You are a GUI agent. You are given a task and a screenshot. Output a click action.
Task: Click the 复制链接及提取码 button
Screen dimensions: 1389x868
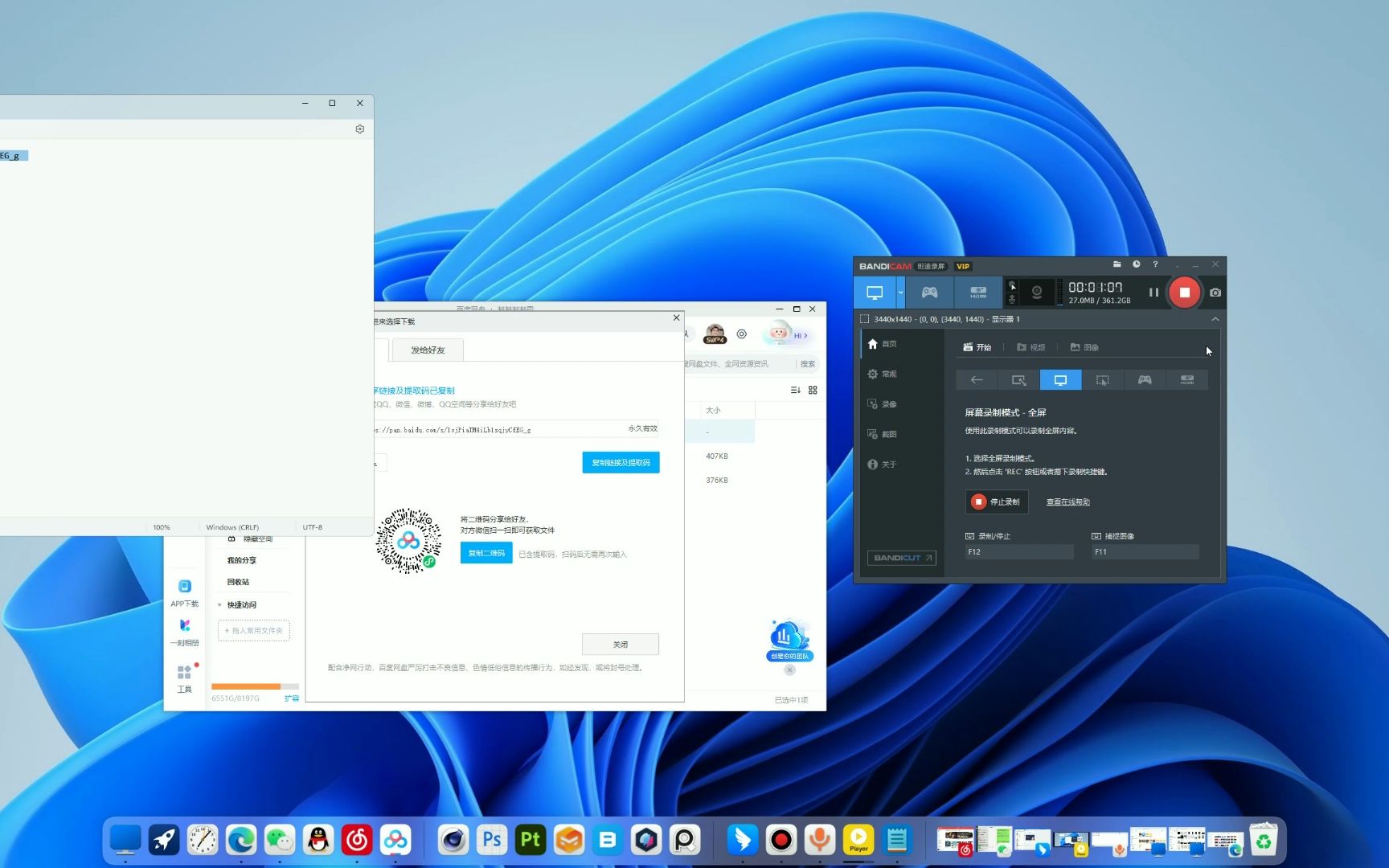click(621, 463)
